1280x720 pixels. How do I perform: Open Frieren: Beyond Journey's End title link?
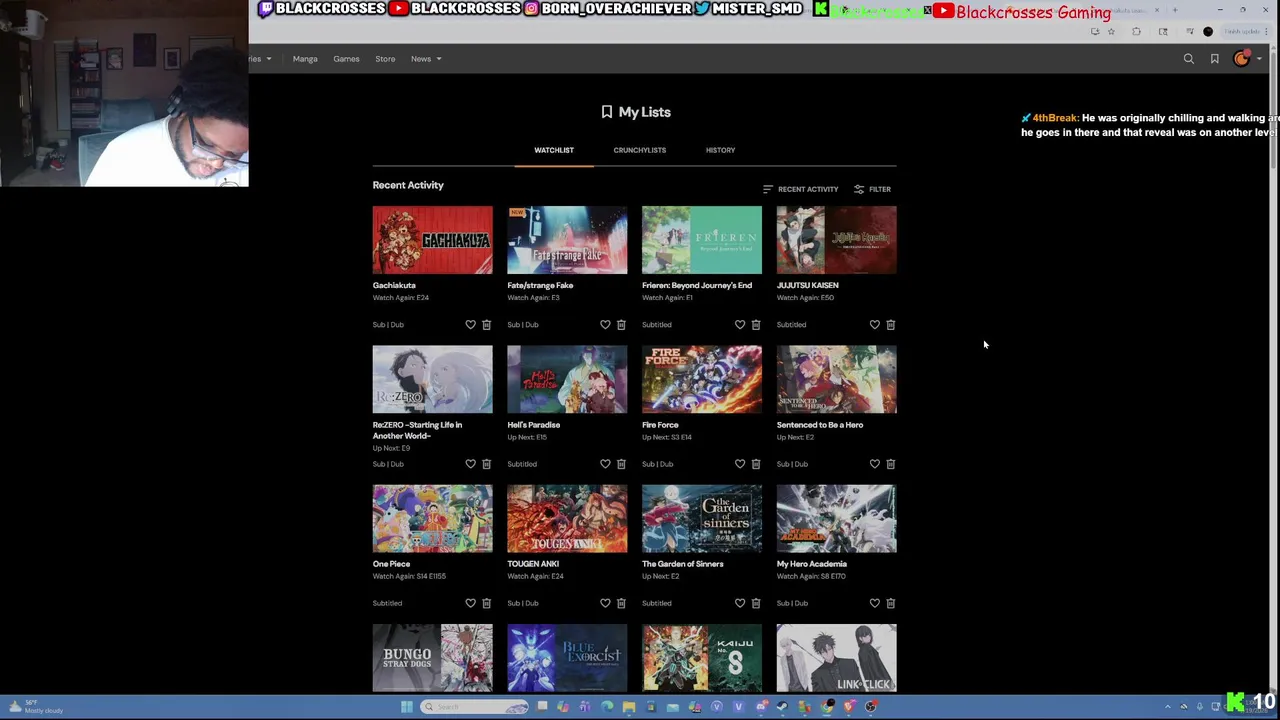click(697, 285)
